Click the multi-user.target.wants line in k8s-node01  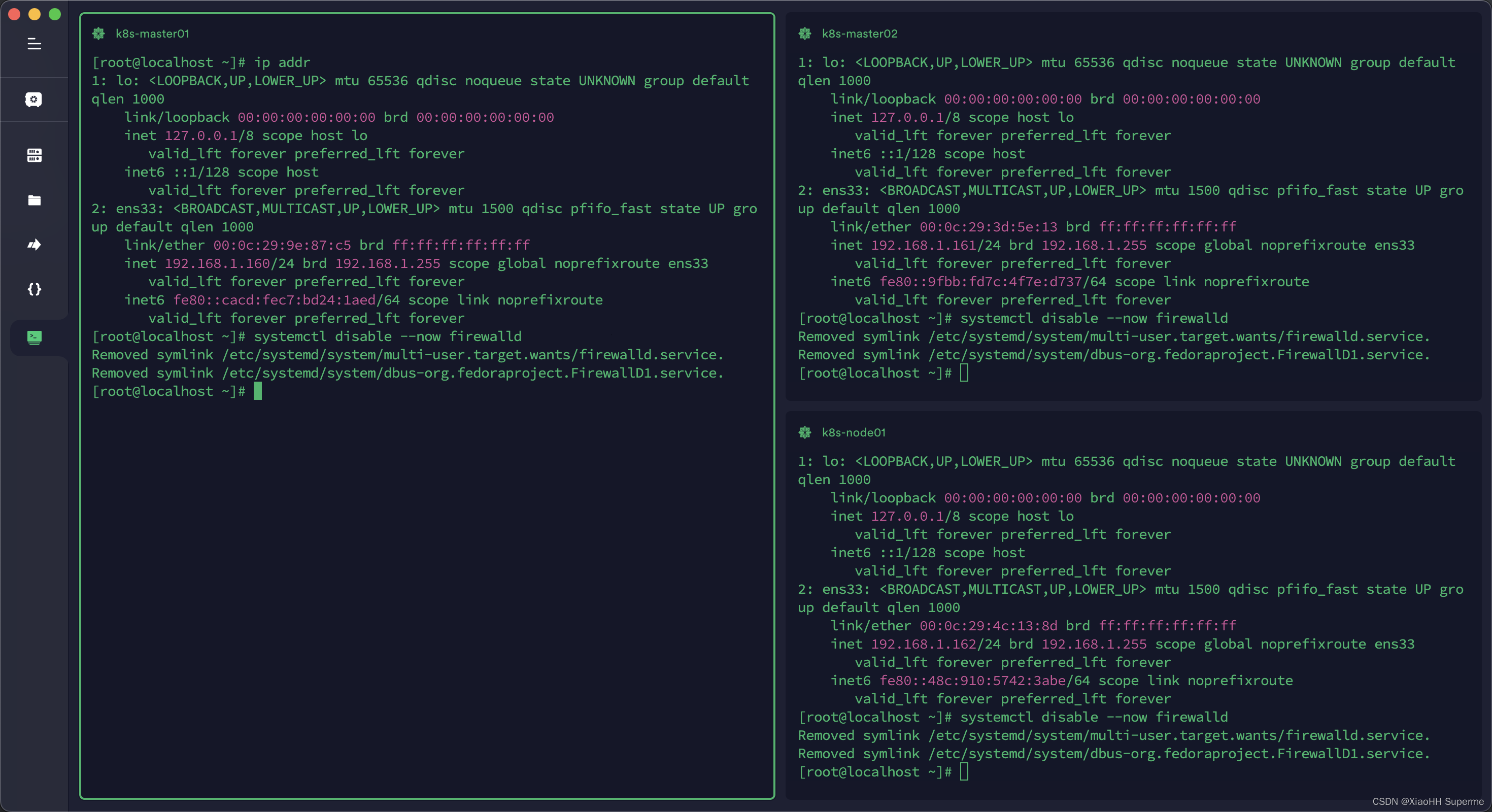pyautogui.click(x=1114, y=735)
